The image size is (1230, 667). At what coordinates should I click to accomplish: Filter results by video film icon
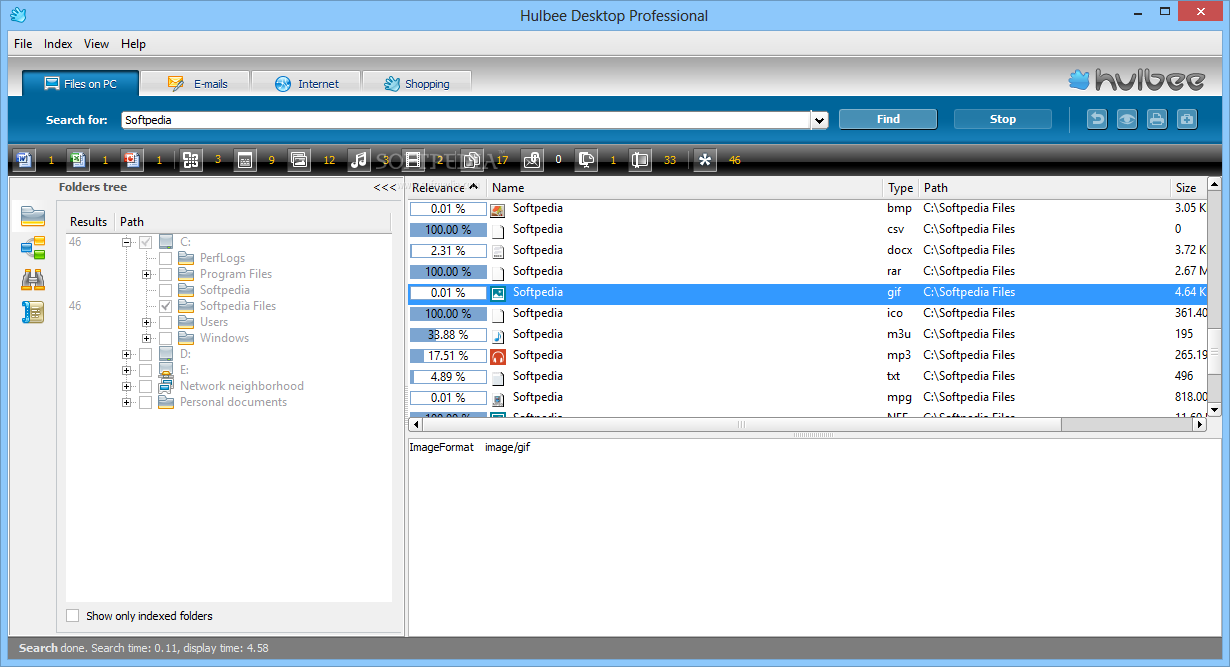coord(413,159)
